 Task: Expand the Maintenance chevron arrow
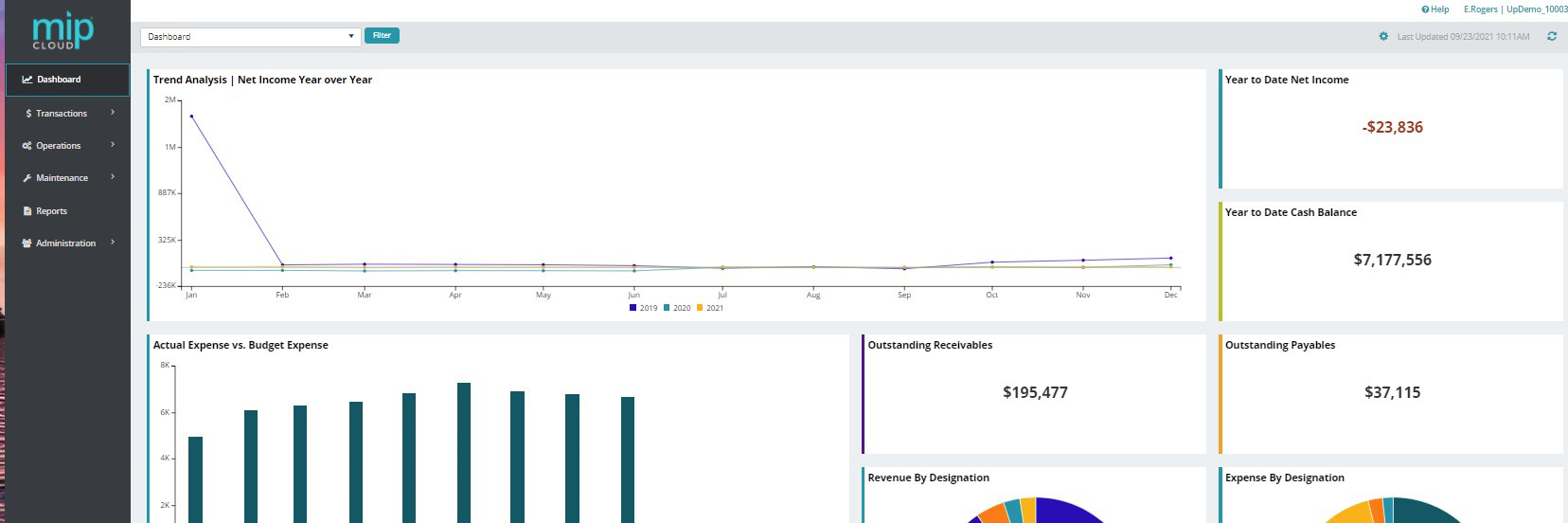pyautogui.click(x=113, y=177)
